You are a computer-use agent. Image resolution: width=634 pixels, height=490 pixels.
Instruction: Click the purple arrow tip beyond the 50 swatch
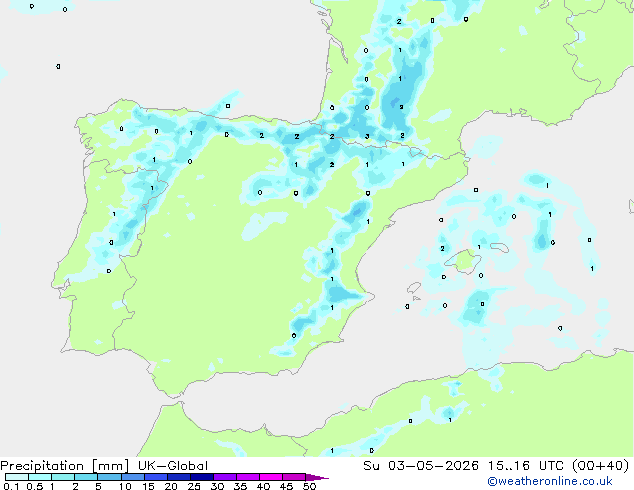click(317, 477)
